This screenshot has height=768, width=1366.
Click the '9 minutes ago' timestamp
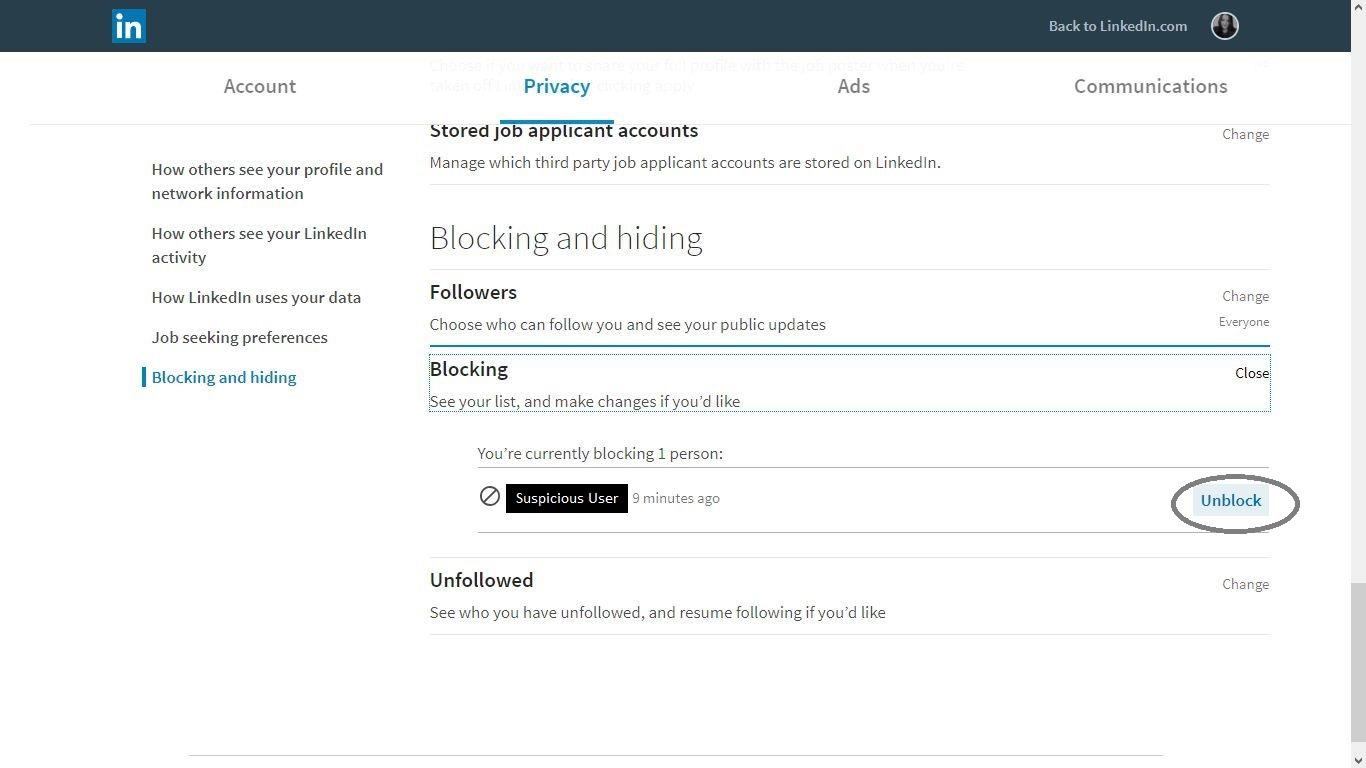[676, 498]
